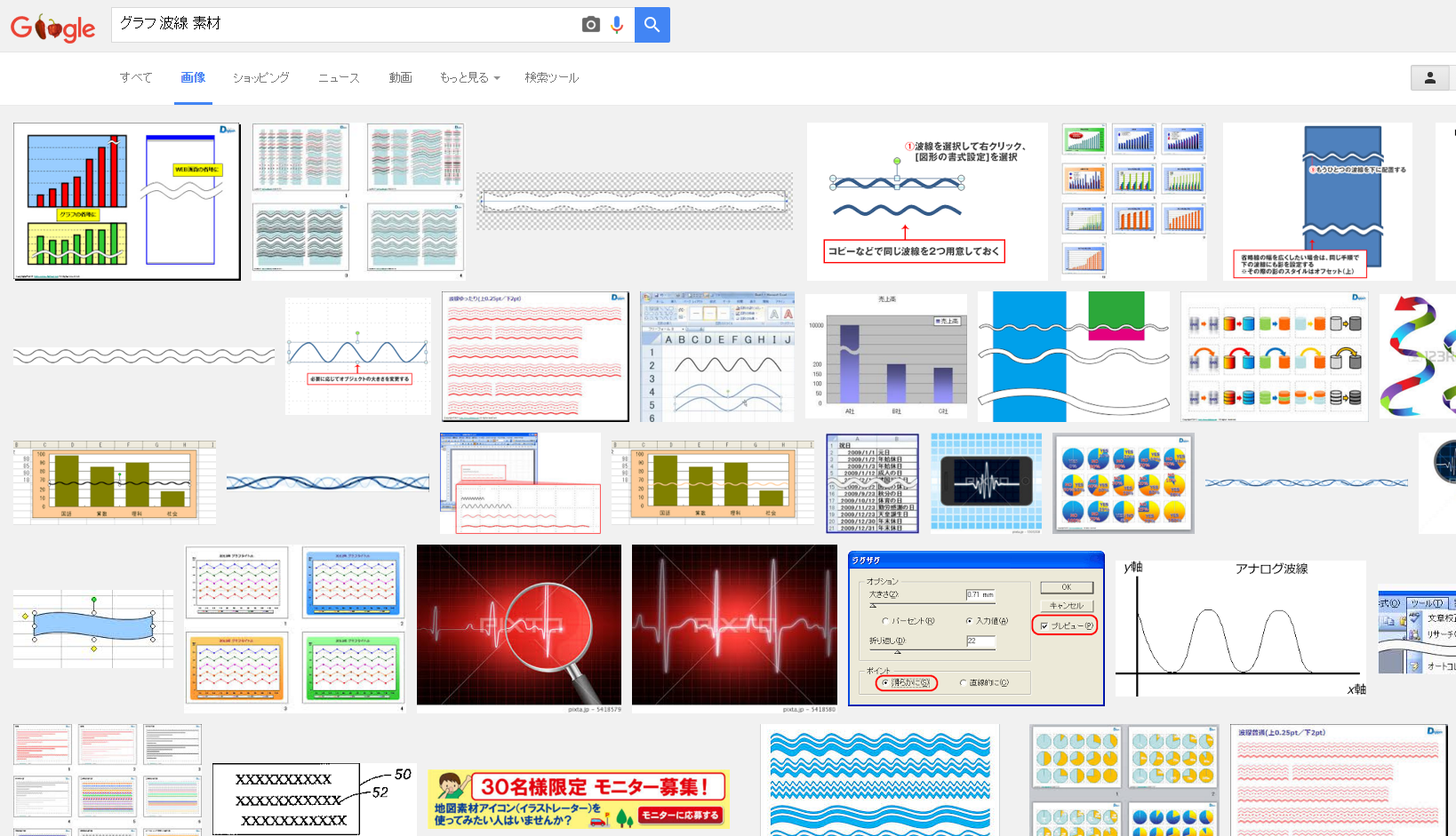This screenshot has width=1456, height=836.
Task: Start voice search with microphone icon
Action: pyautogui.click(x=617, y=25)
